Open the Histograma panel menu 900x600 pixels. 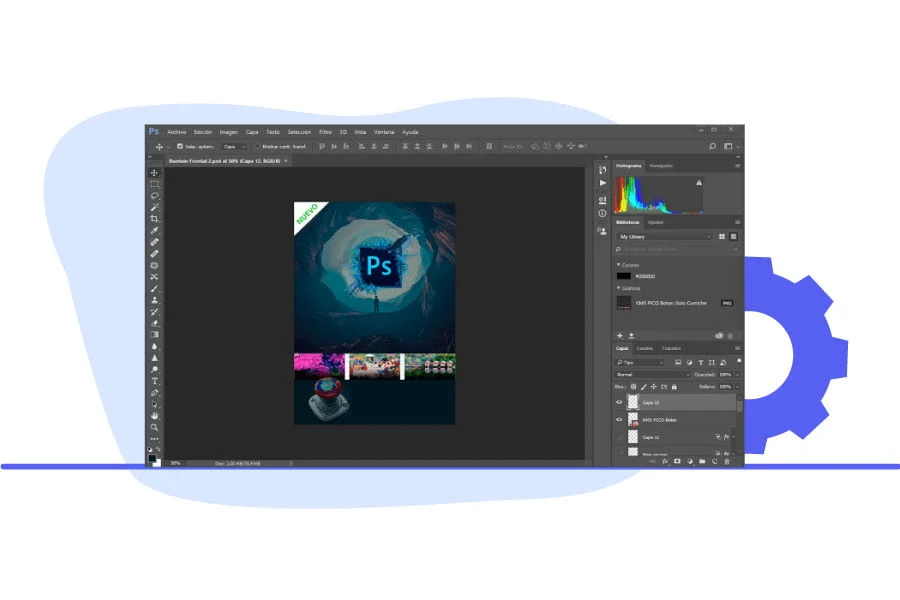pyautogui.click(x=738, y=165)
